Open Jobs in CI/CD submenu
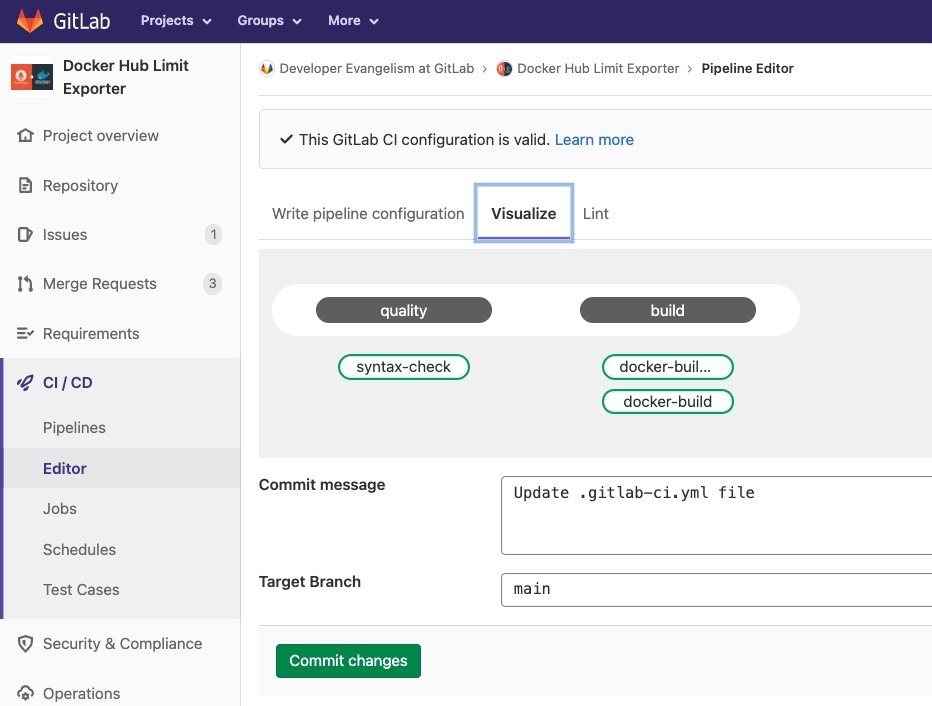 click(x=59, y=509)
